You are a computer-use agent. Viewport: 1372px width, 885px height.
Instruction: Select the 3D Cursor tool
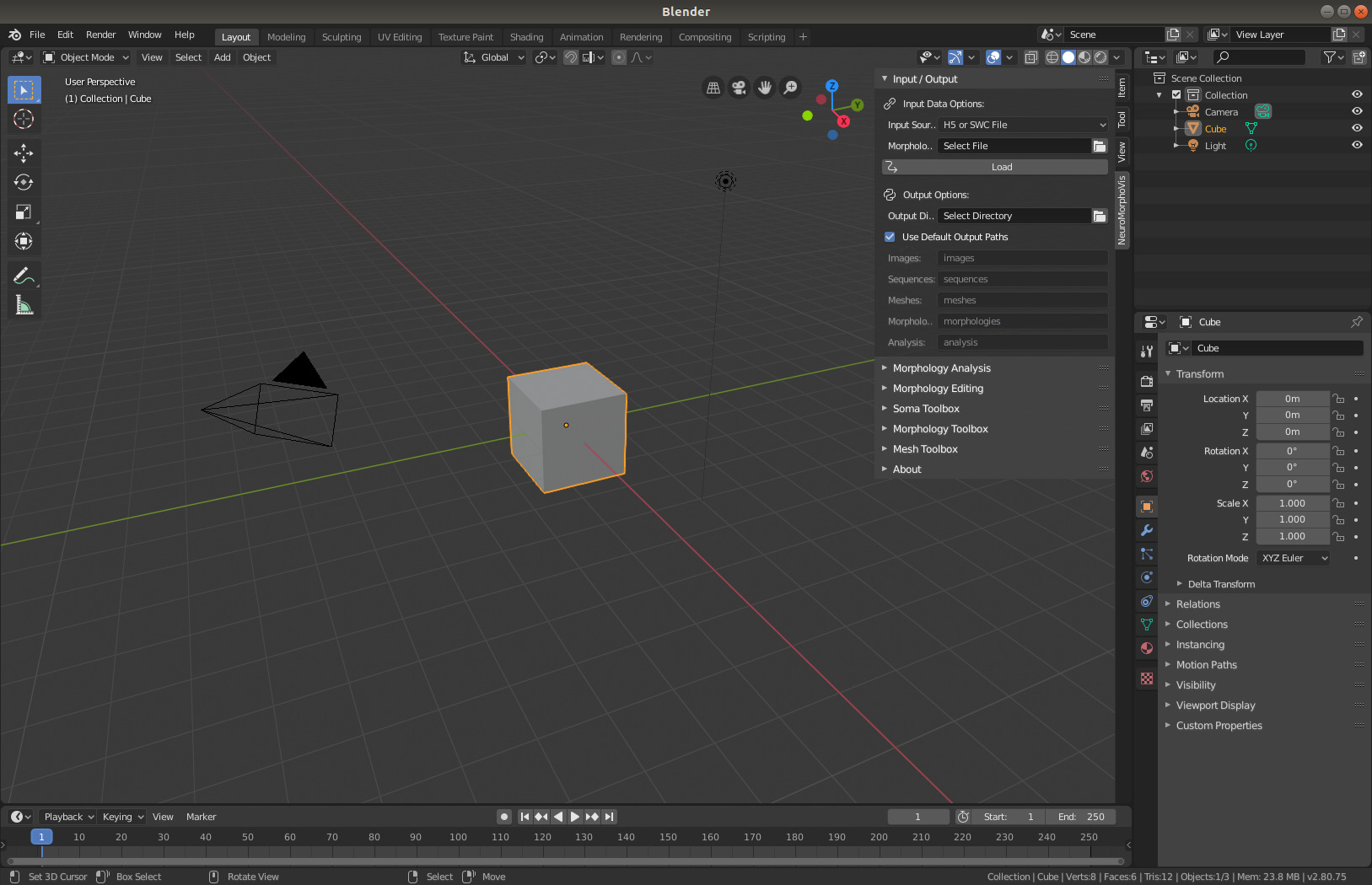(24, 119)
